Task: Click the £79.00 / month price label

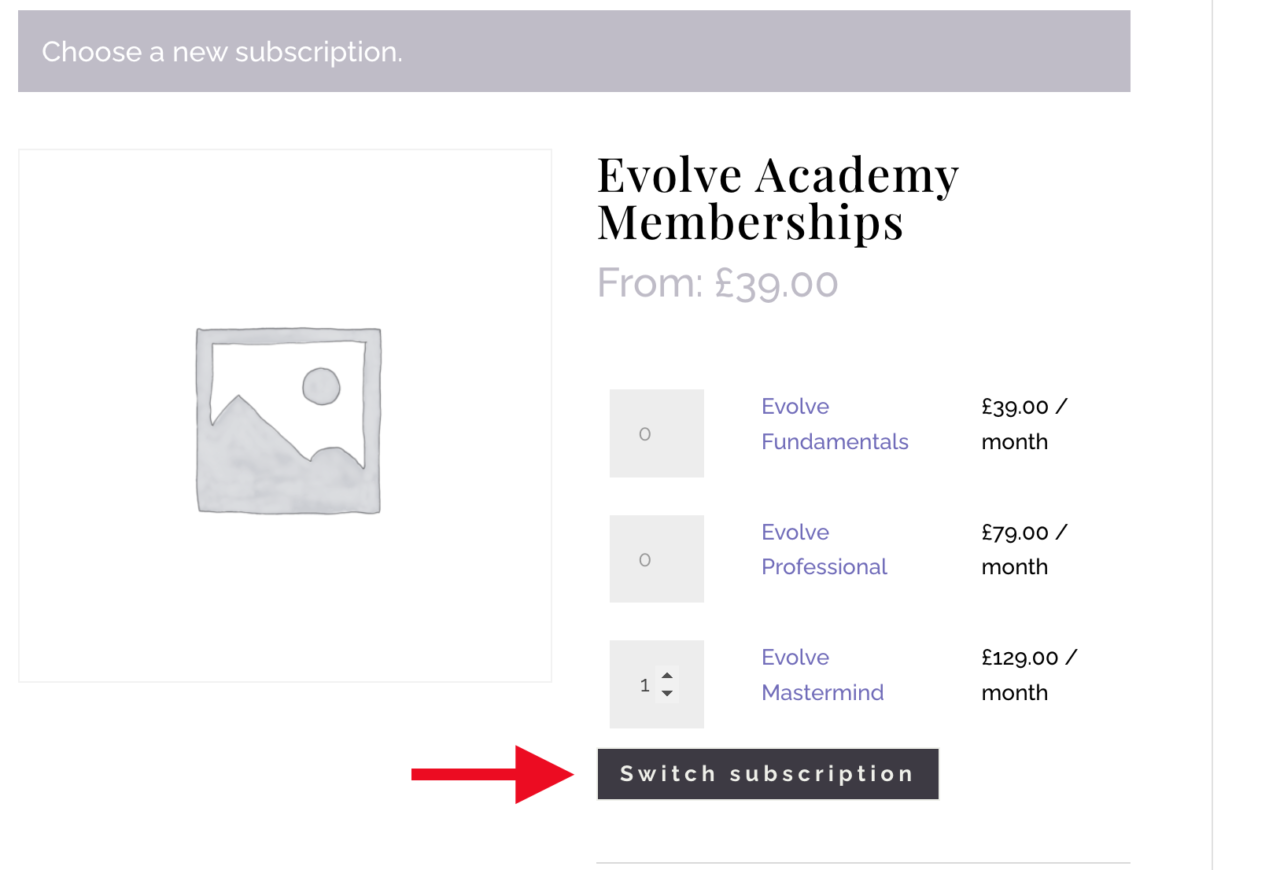Action: tap(1023, 549)
